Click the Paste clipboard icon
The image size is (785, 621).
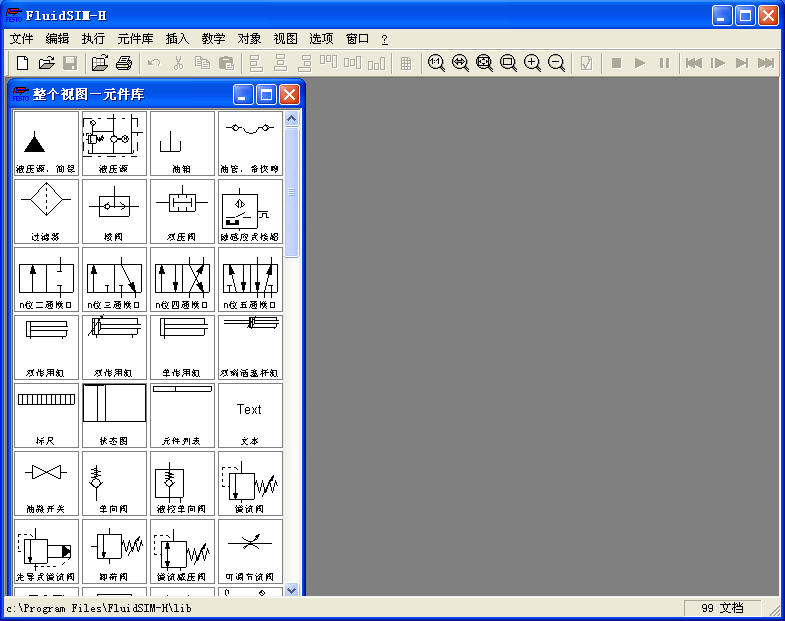point(226,63)
